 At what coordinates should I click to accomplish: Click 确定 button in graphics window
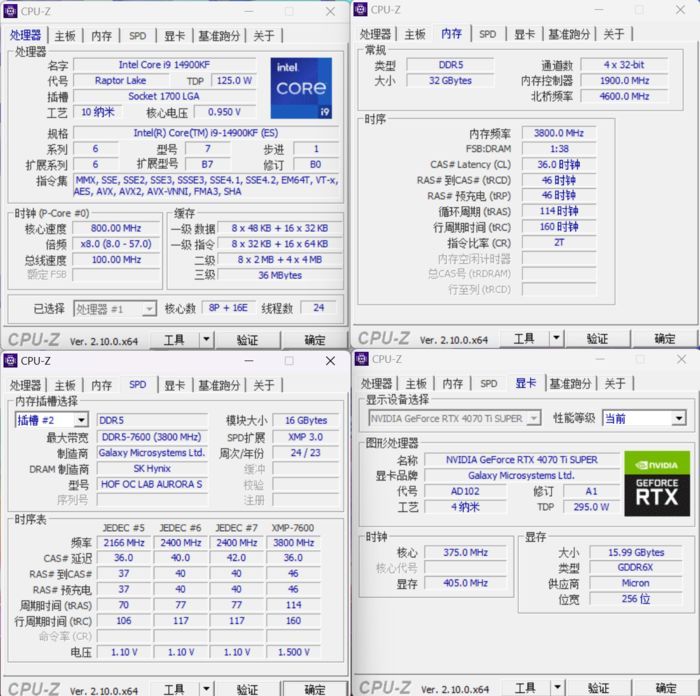point(666,688)
